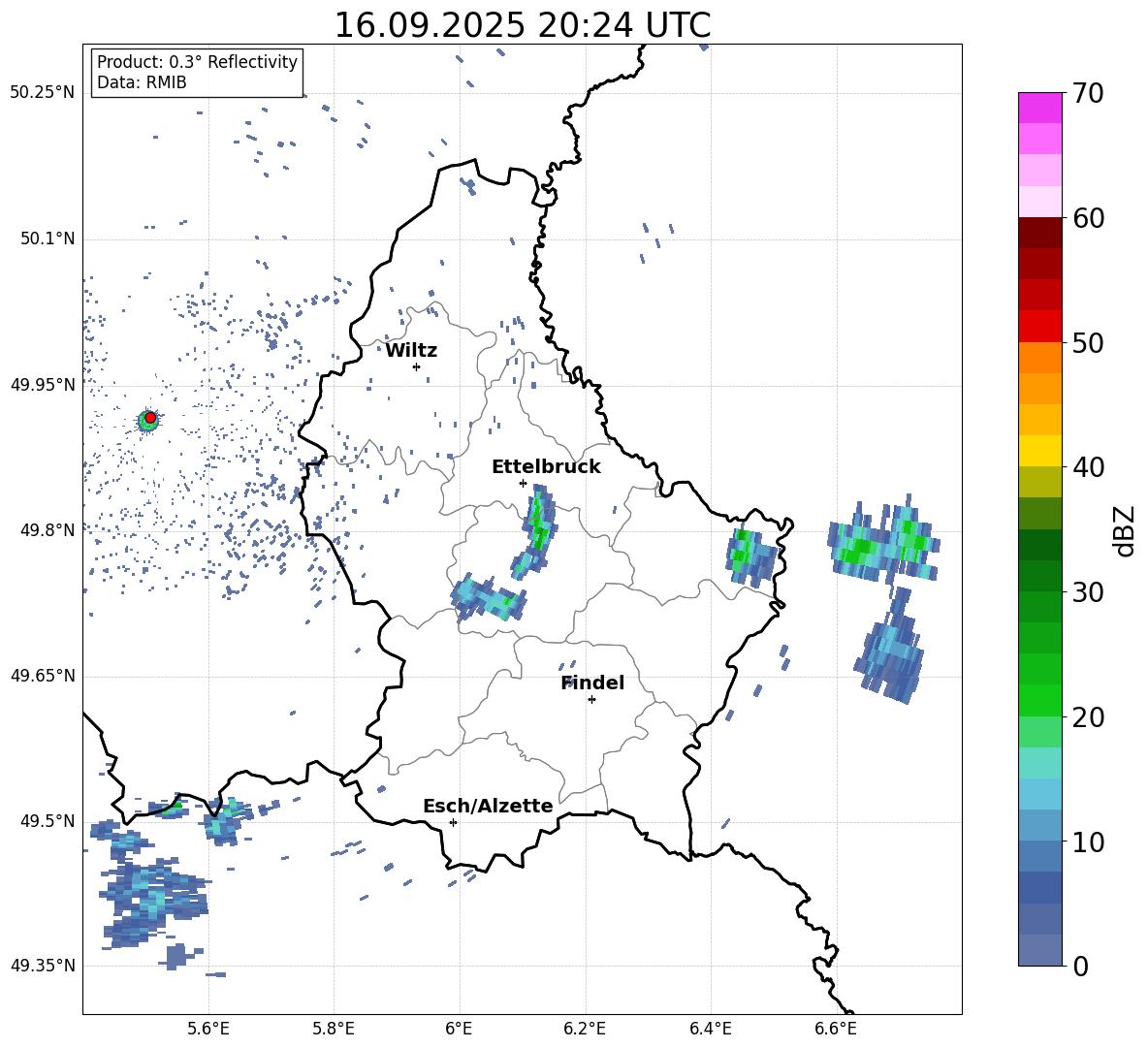The width and height of the screenshot is (1148, 1048).
Task: Click the 49.5°N latitude label
Action: (x=48, y=821)
